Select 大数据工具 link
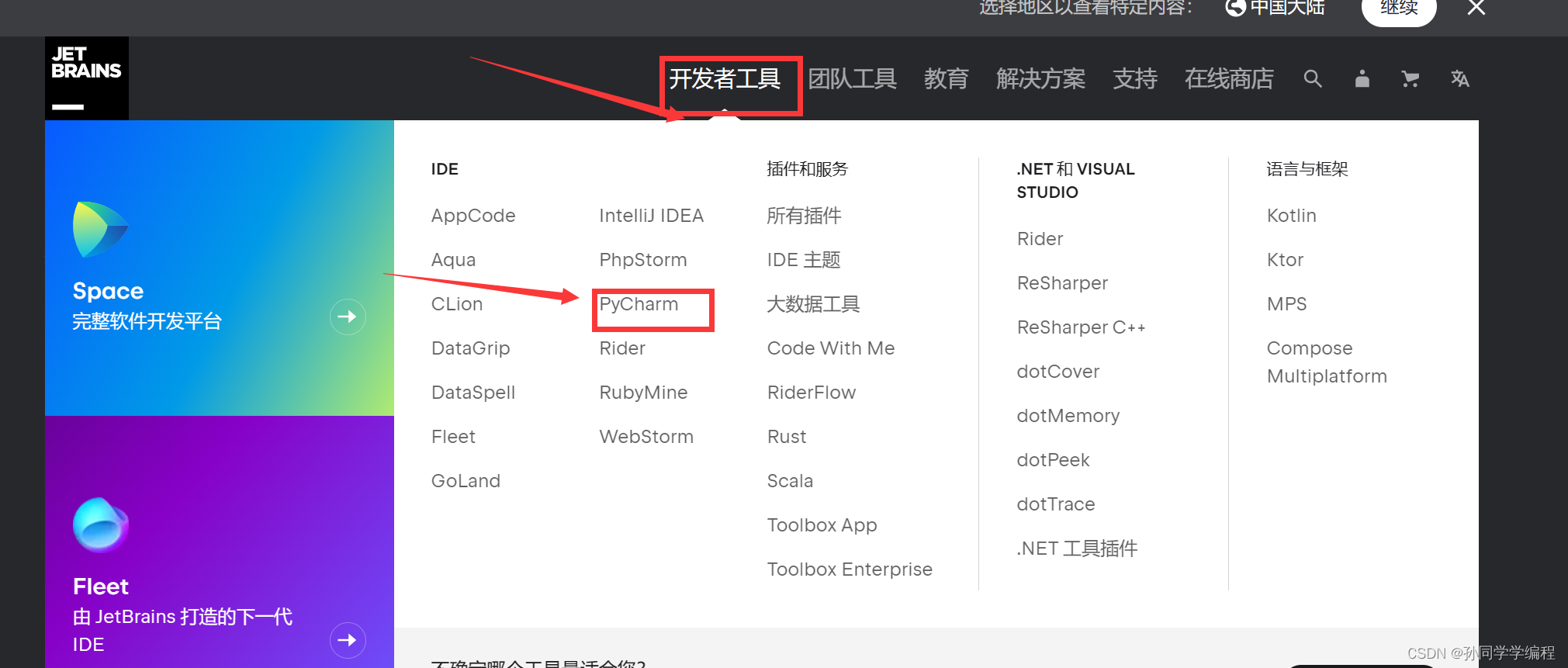Screen dimensions: 1568x668 813,304
